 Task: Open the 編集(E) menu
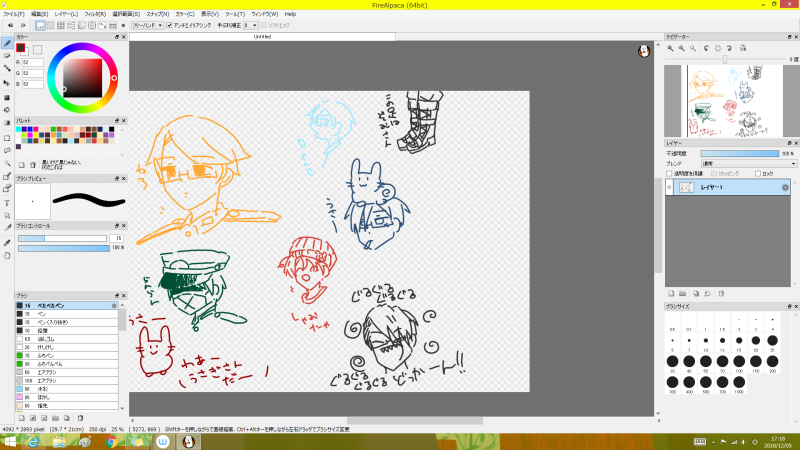point(39,14)
